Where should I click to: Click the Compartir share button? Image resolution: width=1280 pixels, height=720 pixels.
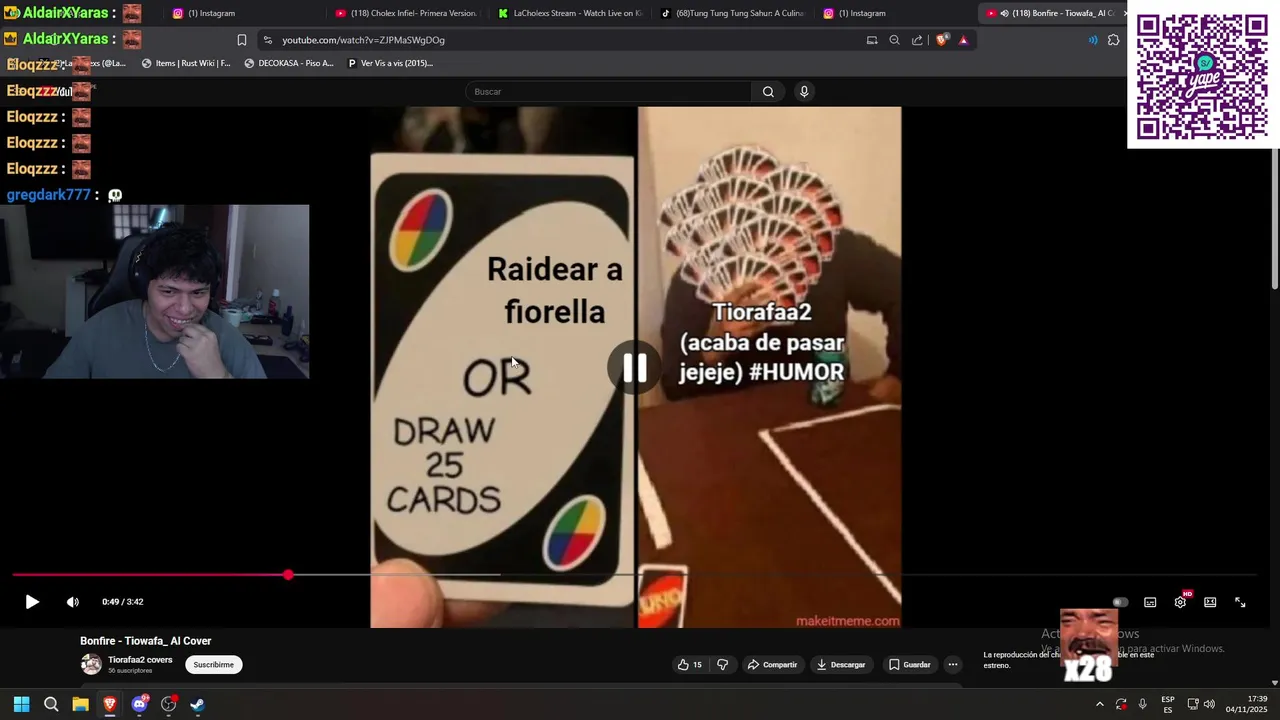772,664
